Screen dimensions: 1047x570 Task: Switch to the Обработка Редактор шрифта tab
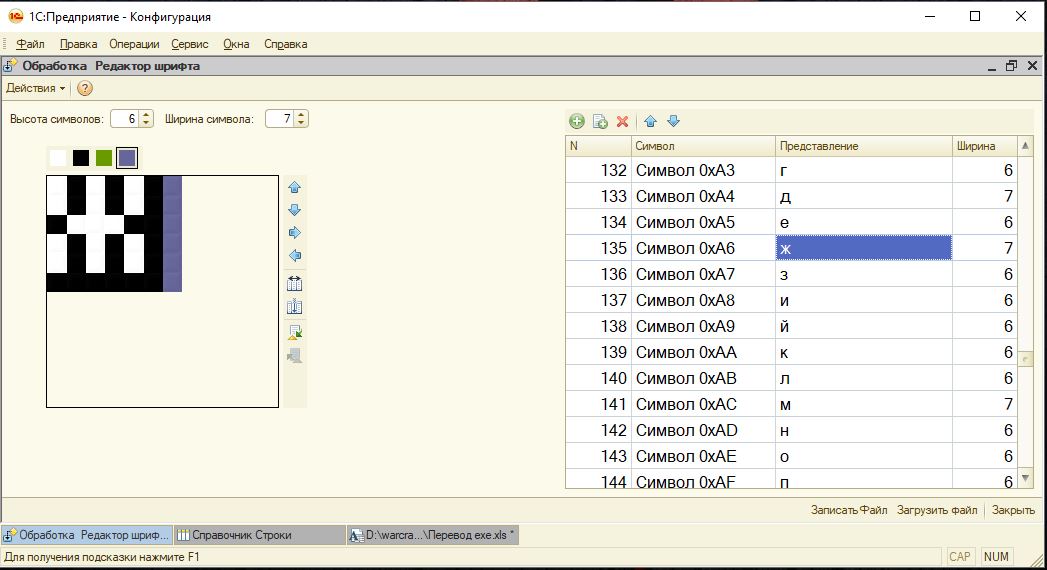tap(87, 535)
